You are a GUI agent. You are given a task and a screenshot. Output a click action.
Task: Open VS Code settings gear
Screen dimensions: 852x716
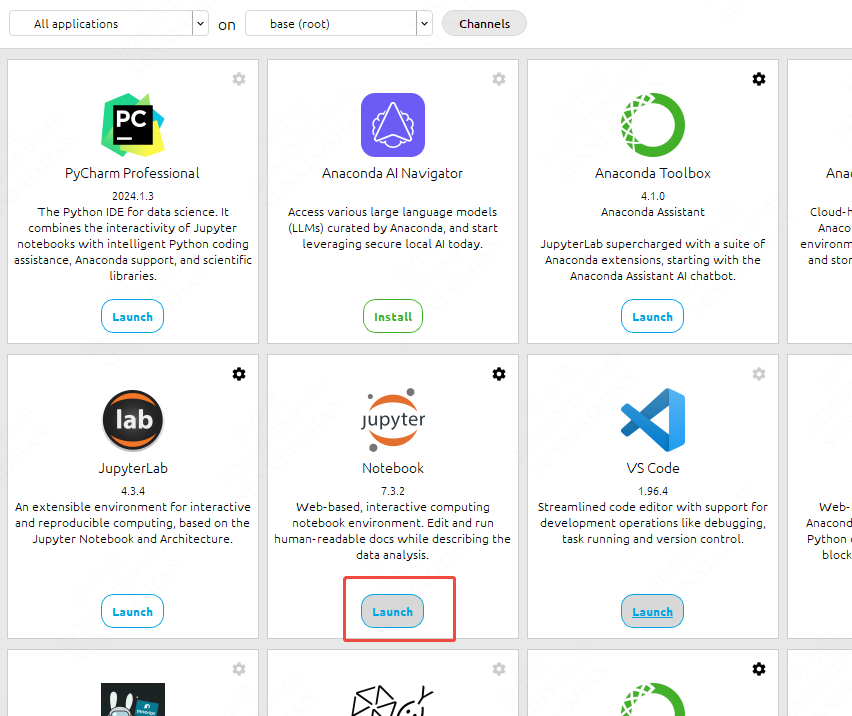(x=759, y=374)
